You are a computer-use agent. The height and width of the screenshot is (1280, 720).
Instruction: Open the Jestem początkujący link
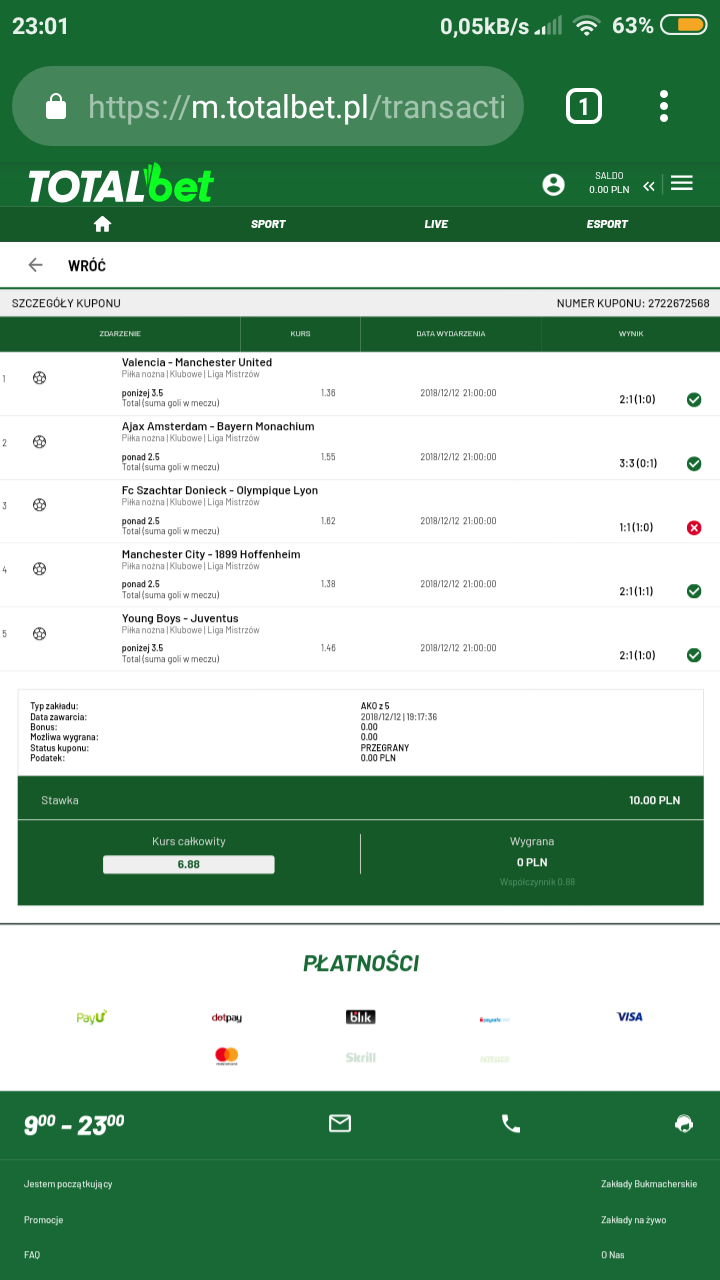coord(68,1184)
